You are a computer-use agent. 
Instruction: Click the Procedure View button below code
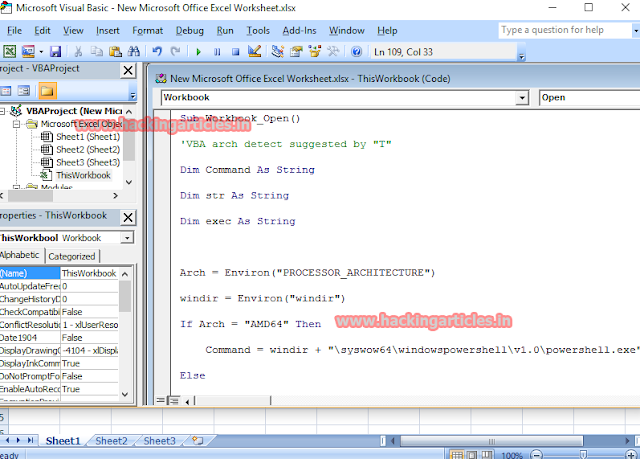tap(161, 401)
